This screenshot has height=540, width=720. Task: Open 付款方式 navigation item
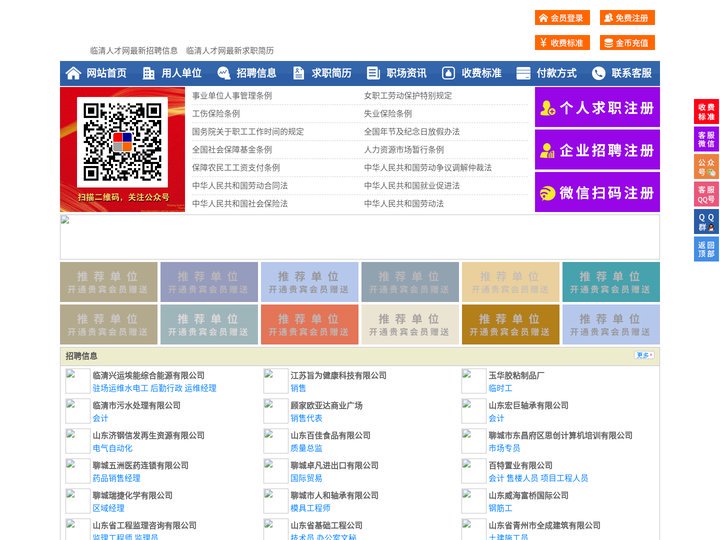tap(557, 73)
